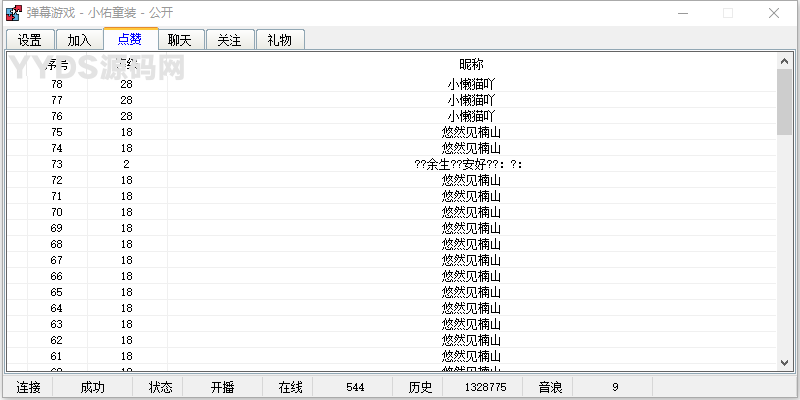Switch to the 加入 tab
This screenshot has height=400, width=800.
tap(79, 40)
